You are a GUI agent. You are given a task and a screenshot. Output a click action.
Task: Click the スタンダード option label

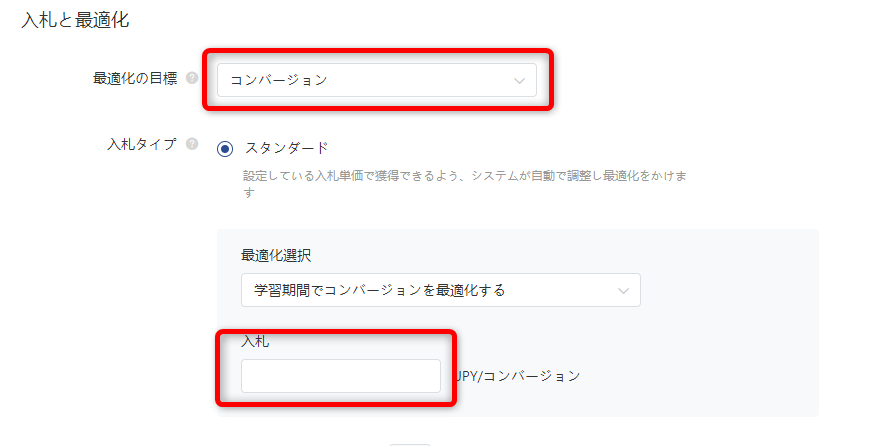coord(286,148)
